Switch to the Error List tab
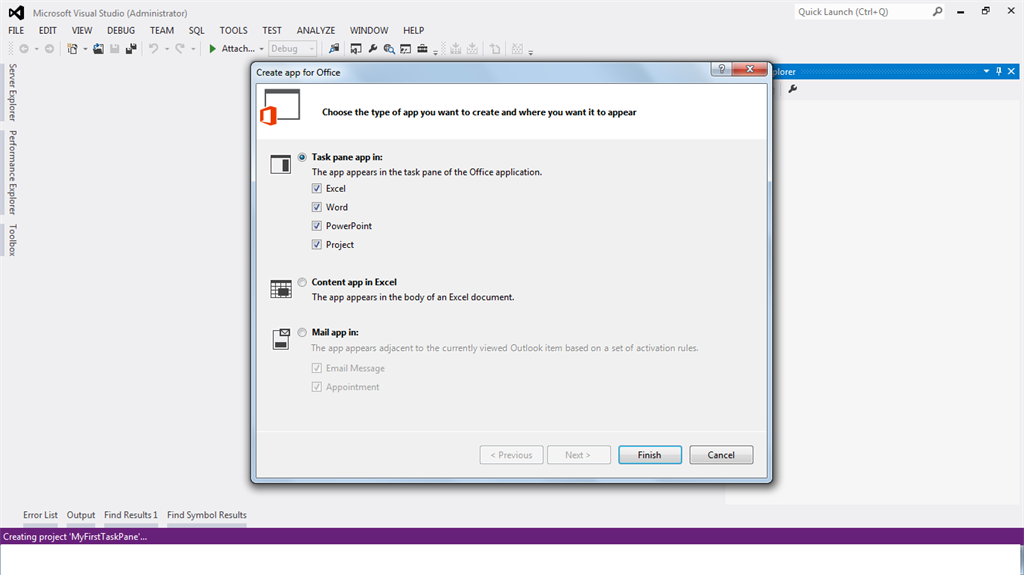Viewport: 1024px width, 575px height. (40, 515)
